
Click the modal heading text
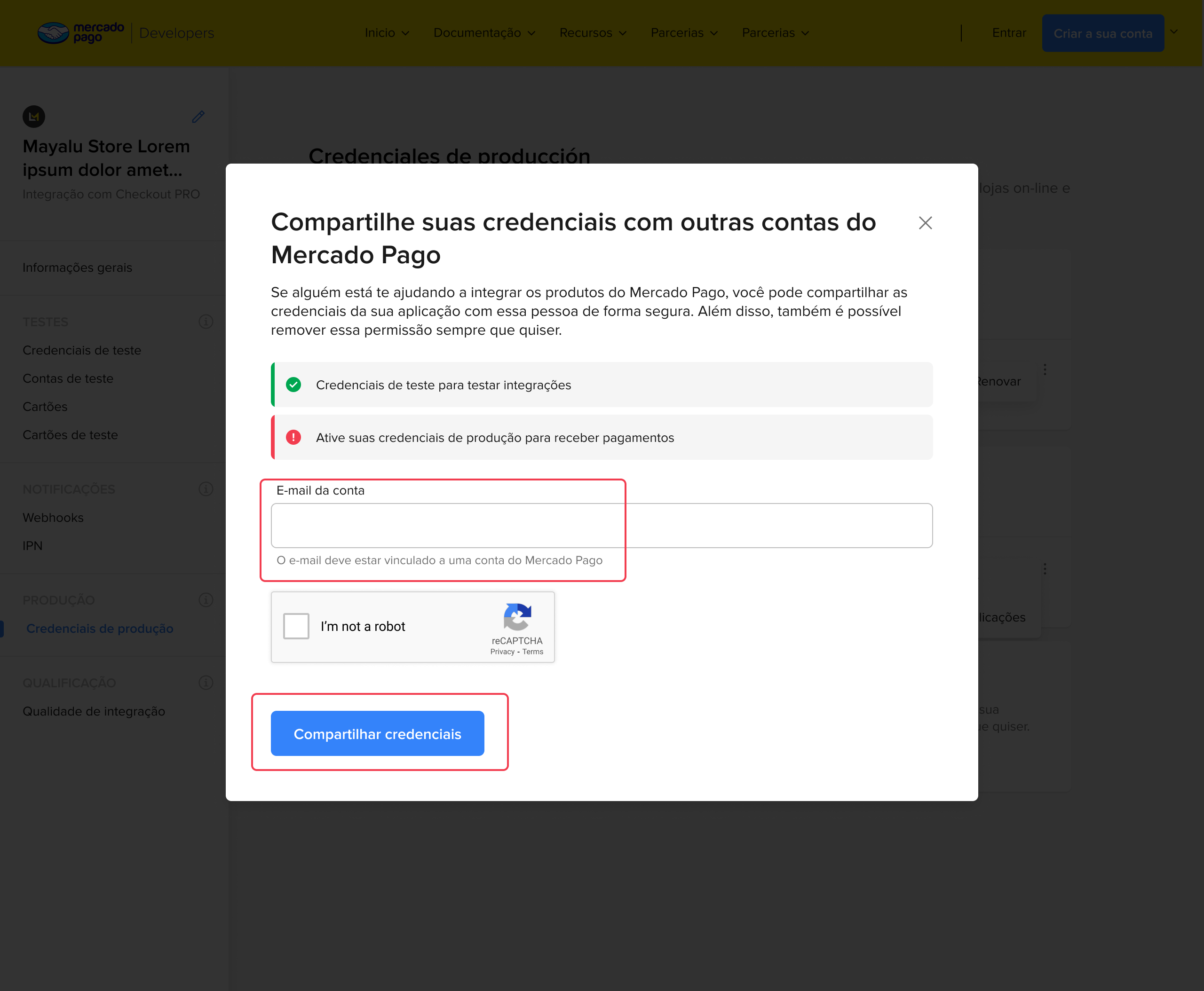coord(573,238)
